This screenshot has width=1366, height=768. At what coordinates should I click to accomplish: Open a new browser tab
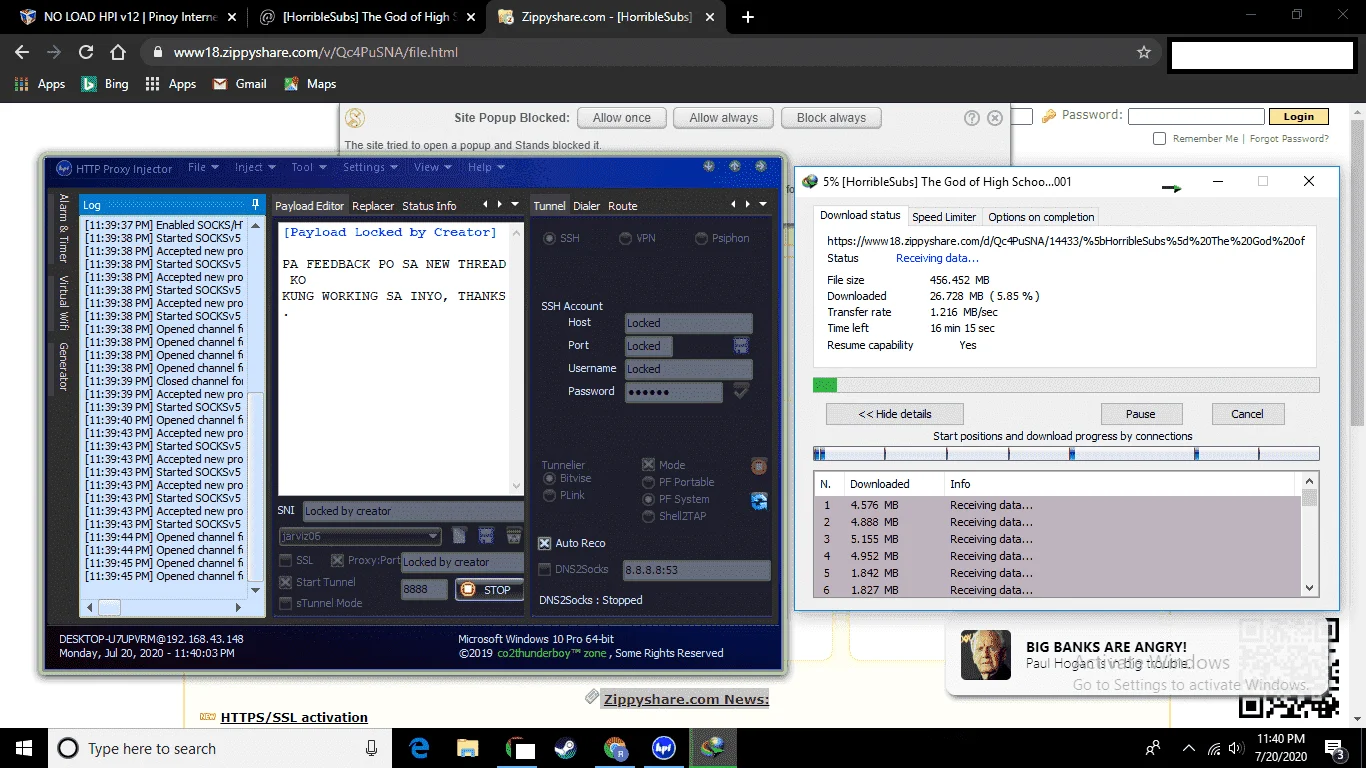748,17
